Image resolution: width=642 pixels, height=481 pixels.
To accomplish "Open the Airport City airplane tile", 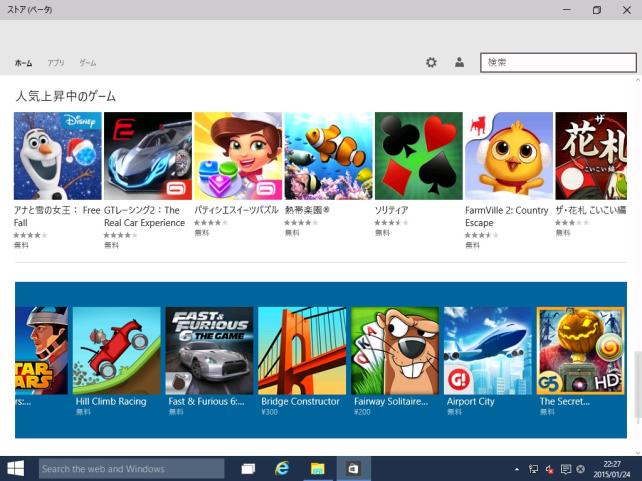I will pos(488,350).
